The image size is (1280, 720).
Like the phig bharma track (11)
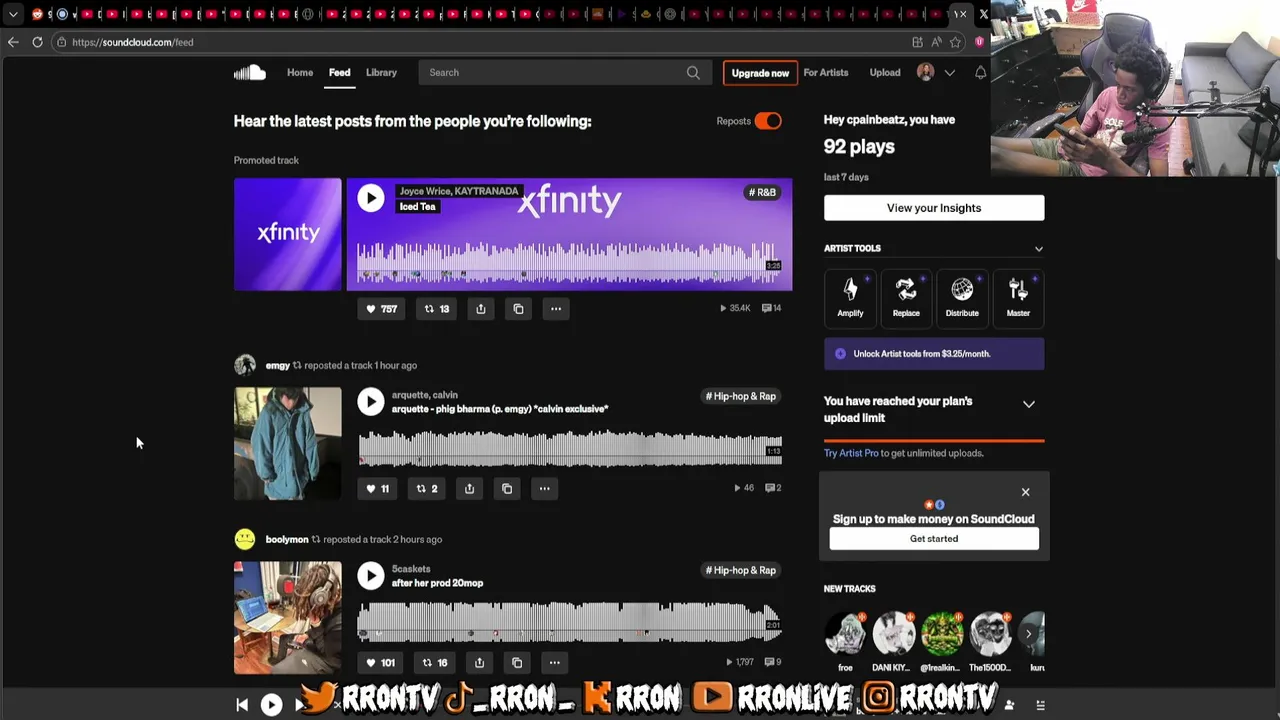coord(377,488)
